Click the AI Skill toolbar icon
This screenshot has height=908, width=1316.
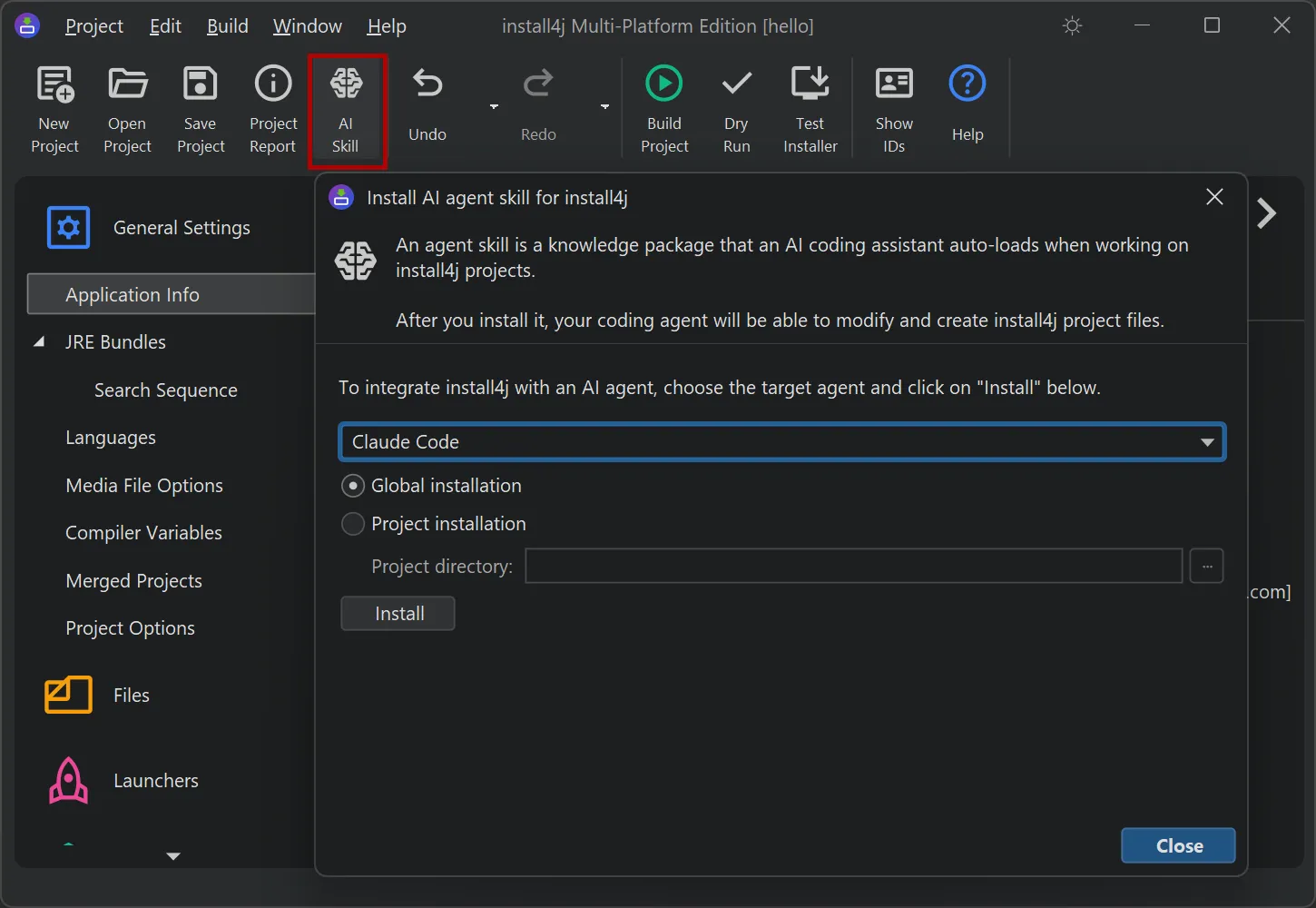tap(346, 84)
